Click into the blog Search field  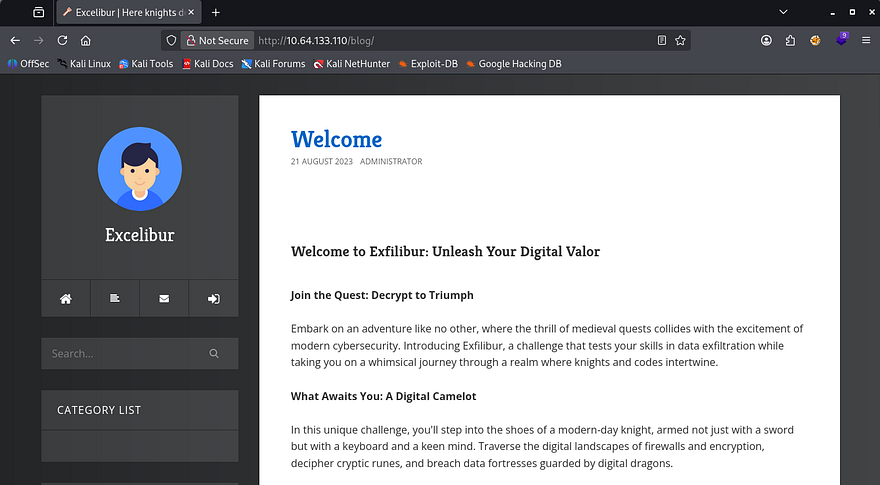[125, 353]
